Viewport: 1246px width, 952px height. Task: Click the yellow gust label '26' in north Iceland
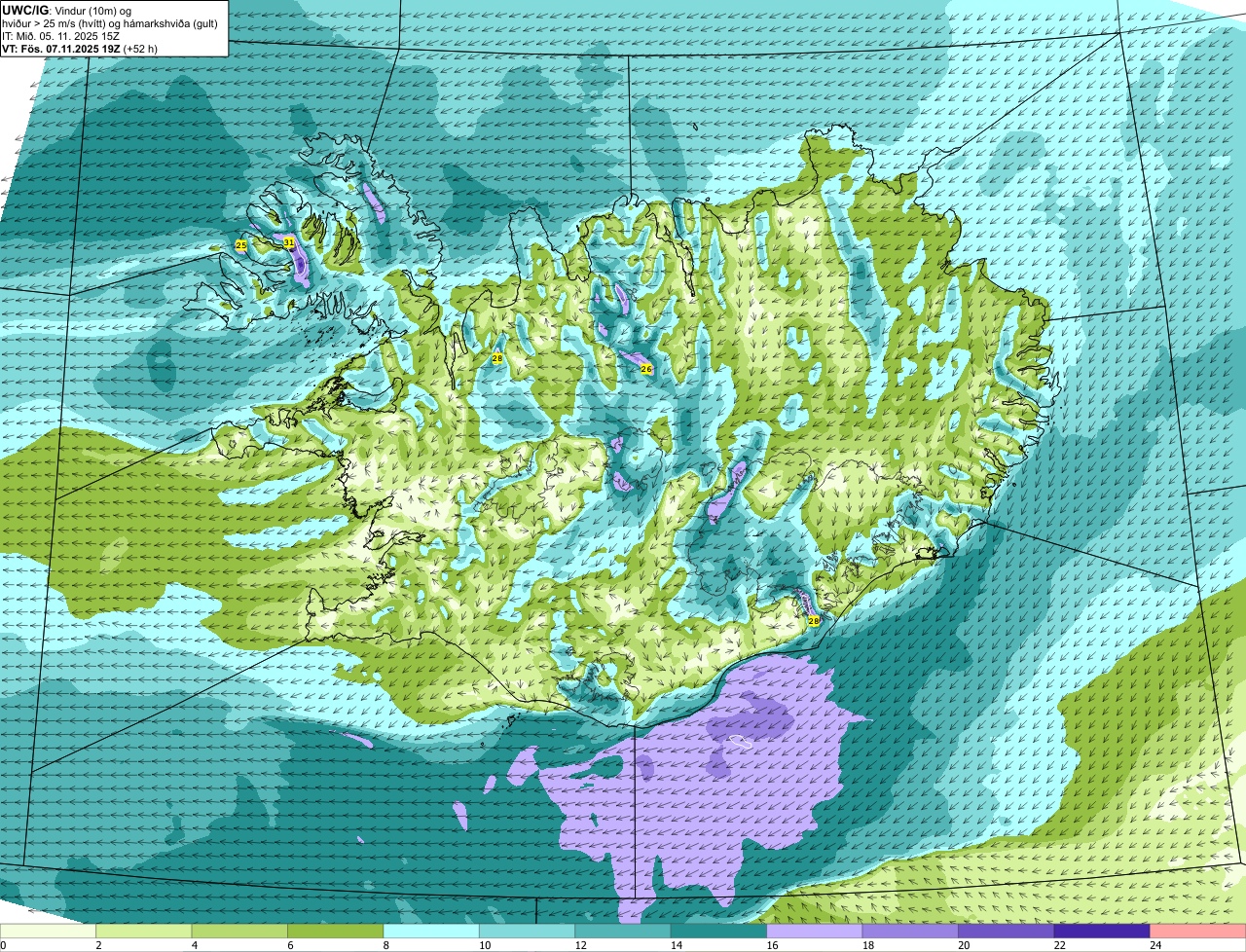pyautogui.click(x=645, y=369)
